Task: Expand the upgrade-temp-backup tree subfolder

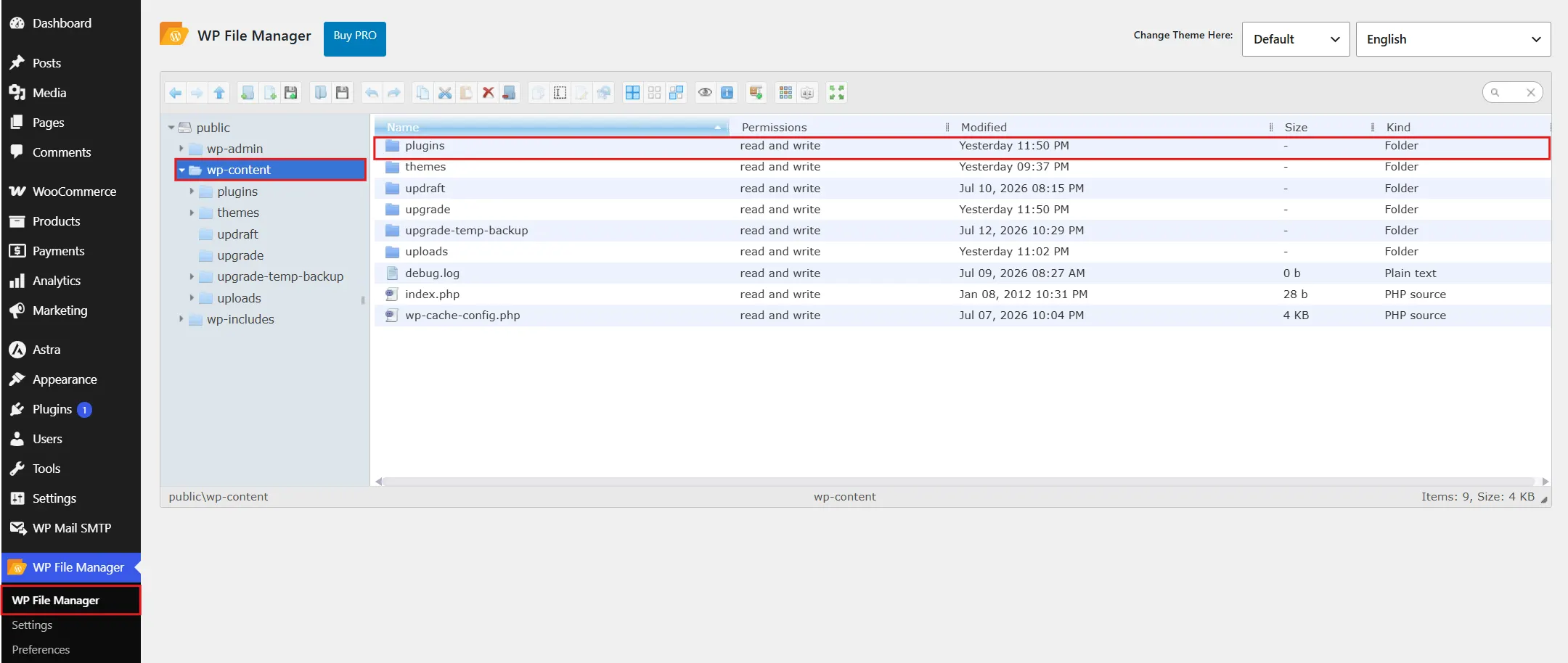Action: [192, 276]
